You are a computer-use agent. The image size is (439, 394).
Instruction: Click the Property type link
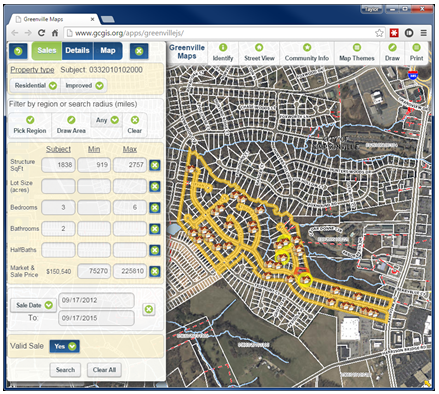(x=32, y=70)
